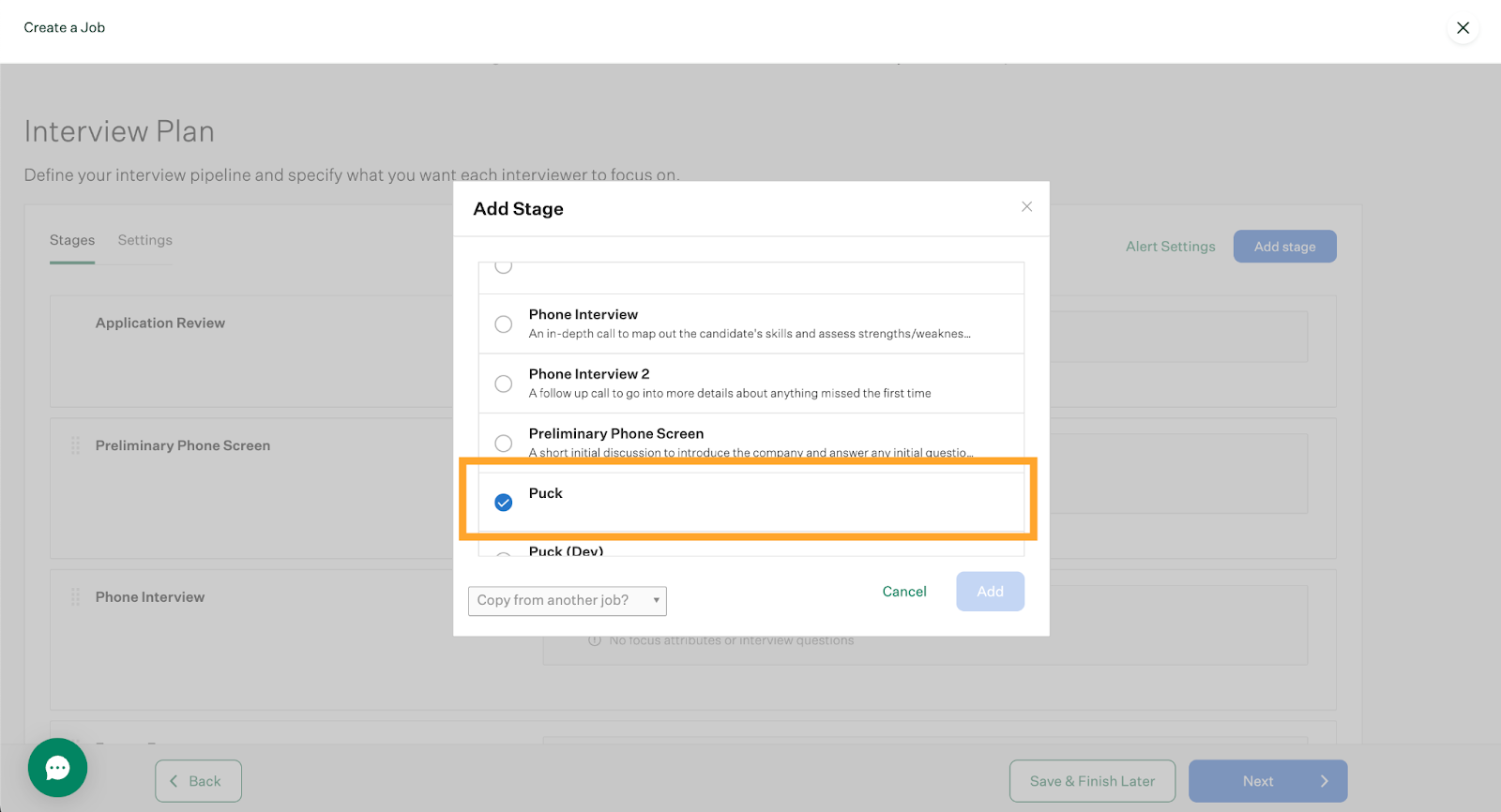The image size is (1501, 812).
Task: Close the Add Stage dialog
Action: (1026, 206)
